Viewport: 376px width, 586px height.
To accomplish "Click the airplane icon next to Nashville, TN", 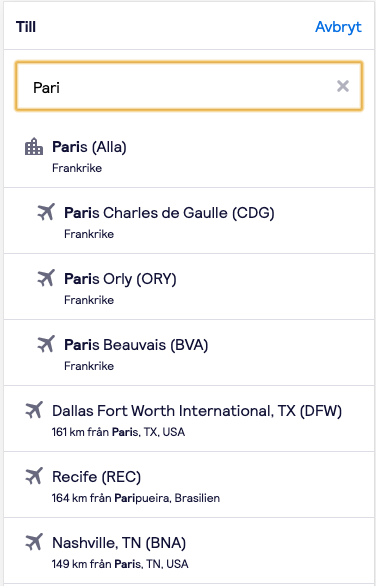I will 34,542.
